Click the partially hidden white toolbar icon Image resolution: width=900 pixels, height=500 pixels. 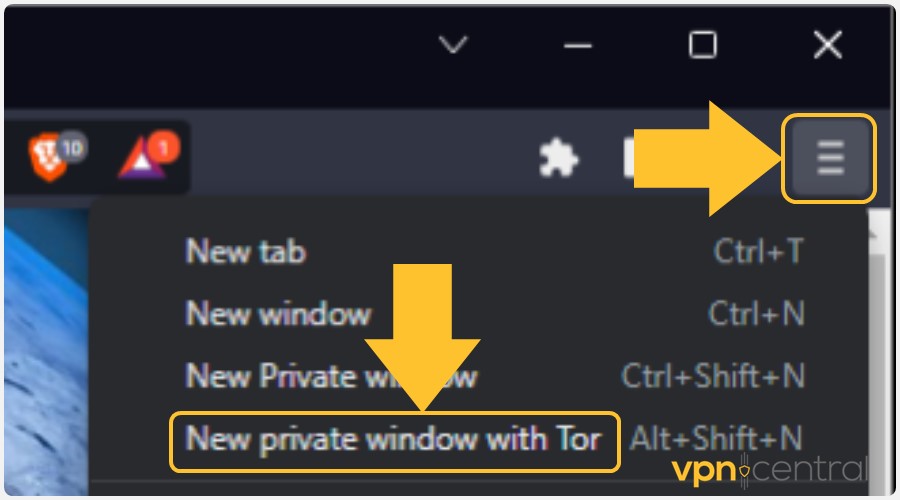click(629, 157)
